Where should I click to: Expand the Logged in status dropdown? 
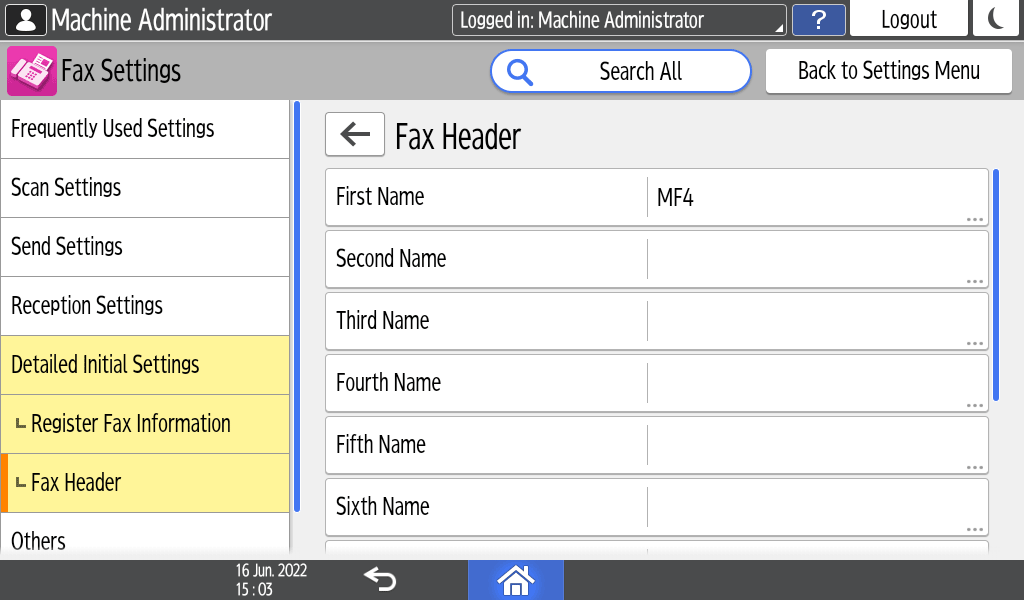click(619, 20)
